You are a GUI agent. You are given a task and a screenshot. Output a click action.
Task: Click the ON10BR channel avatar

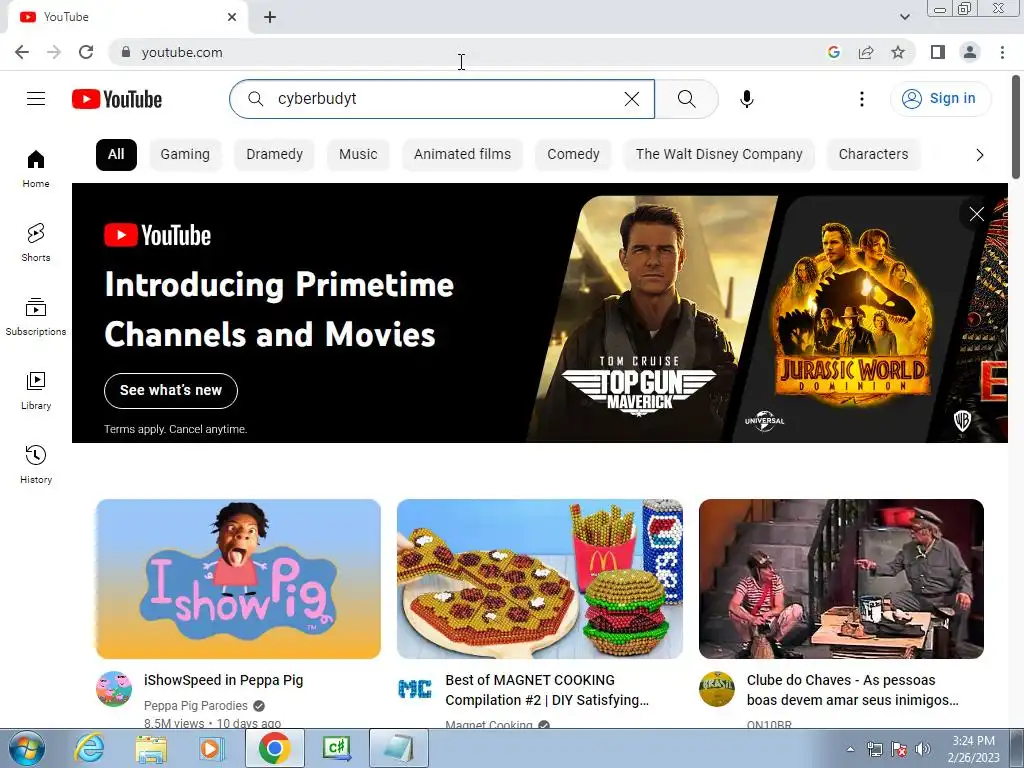pyautogui.click(x=716, y=688)
